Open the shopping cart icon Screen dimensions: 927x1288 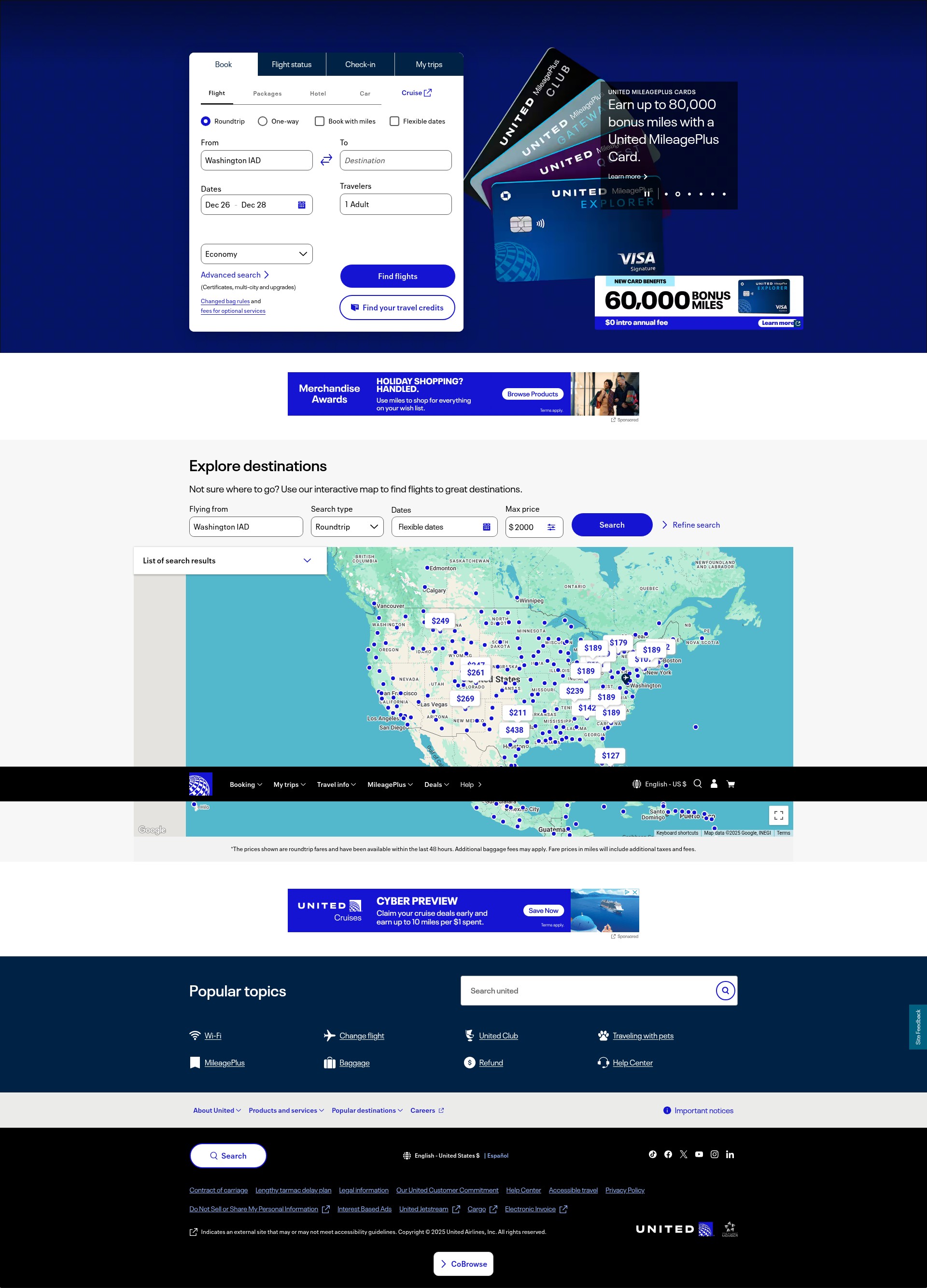pyautogui.click(x=730, y=784)
